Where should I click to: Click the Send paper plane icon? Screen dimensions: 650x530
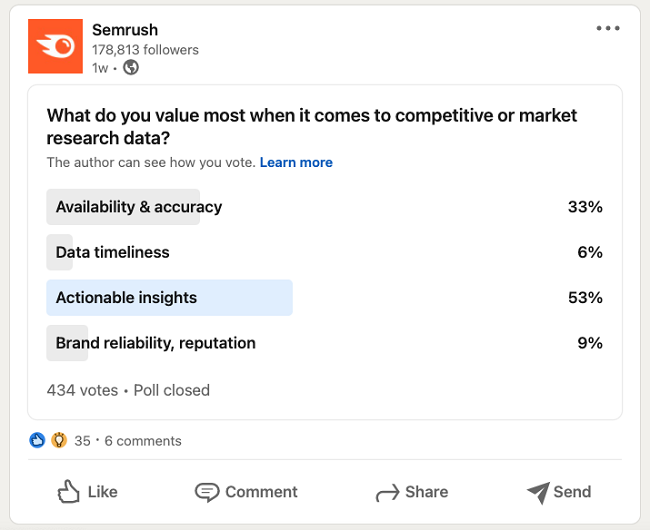538,492
